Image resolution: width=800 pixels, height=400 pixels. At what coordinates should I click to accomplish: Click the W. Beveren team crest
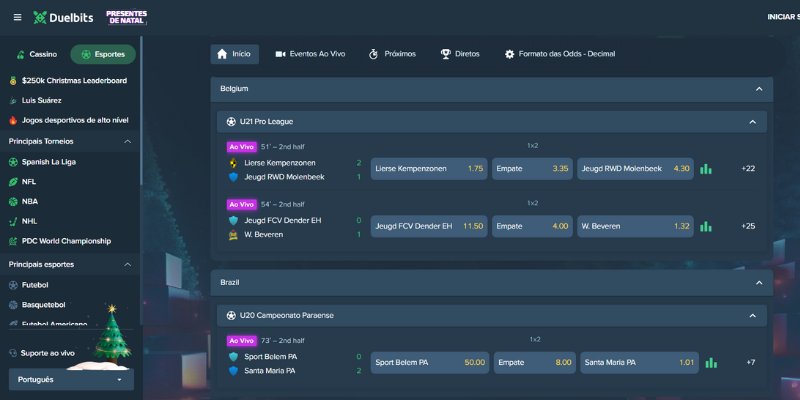pyautogui.click(x=233, y=235)
